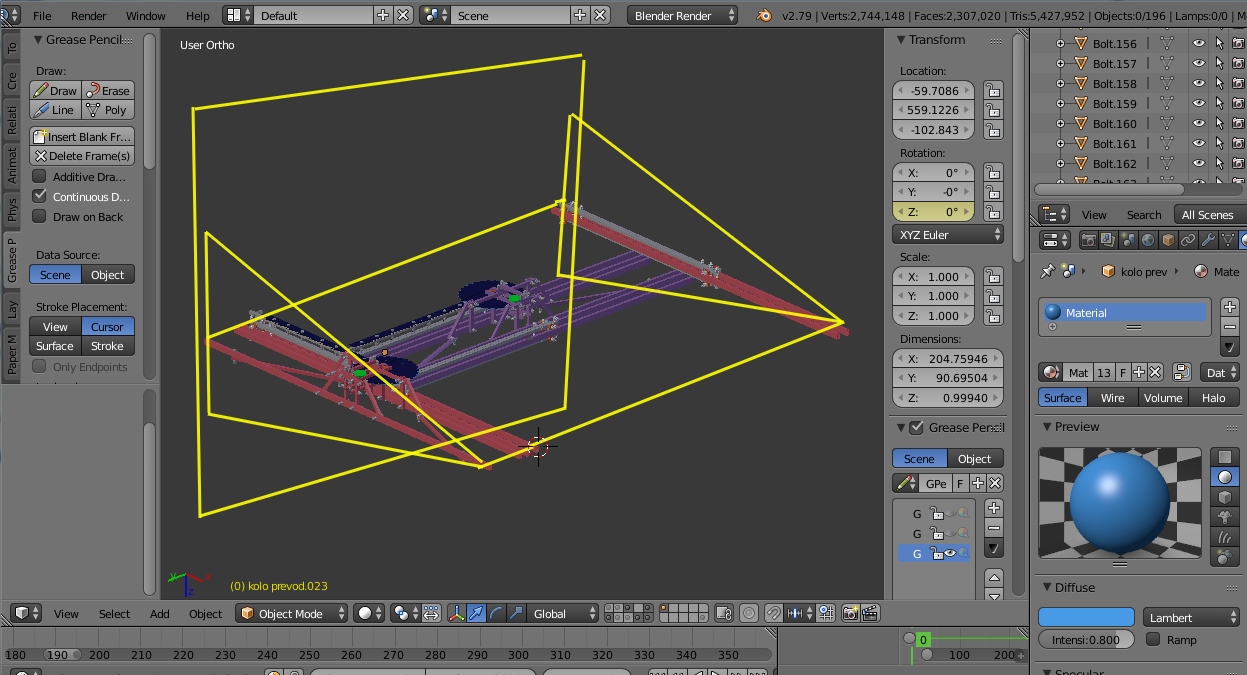This screenshot has height=675, width=1247.
Task: Open the Render properties tab icon
Action: [1088, 240]
